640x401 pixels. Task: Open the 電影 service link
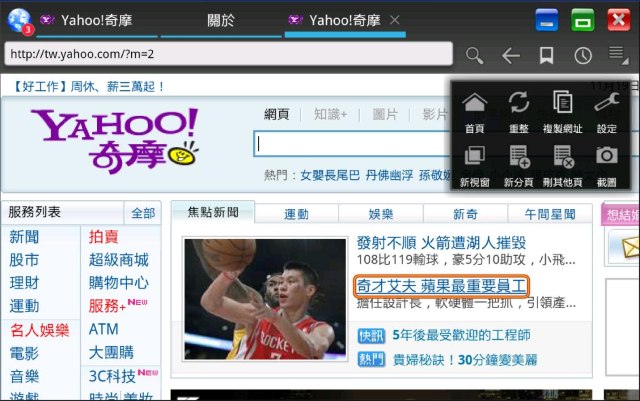[24, 353]
